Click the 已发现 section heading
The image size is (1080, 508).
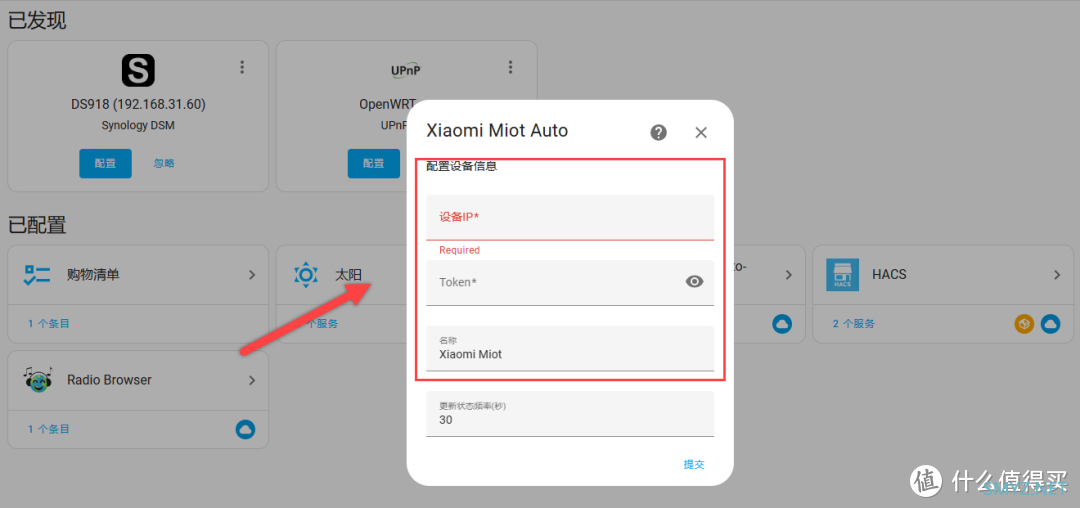[37, 21]
